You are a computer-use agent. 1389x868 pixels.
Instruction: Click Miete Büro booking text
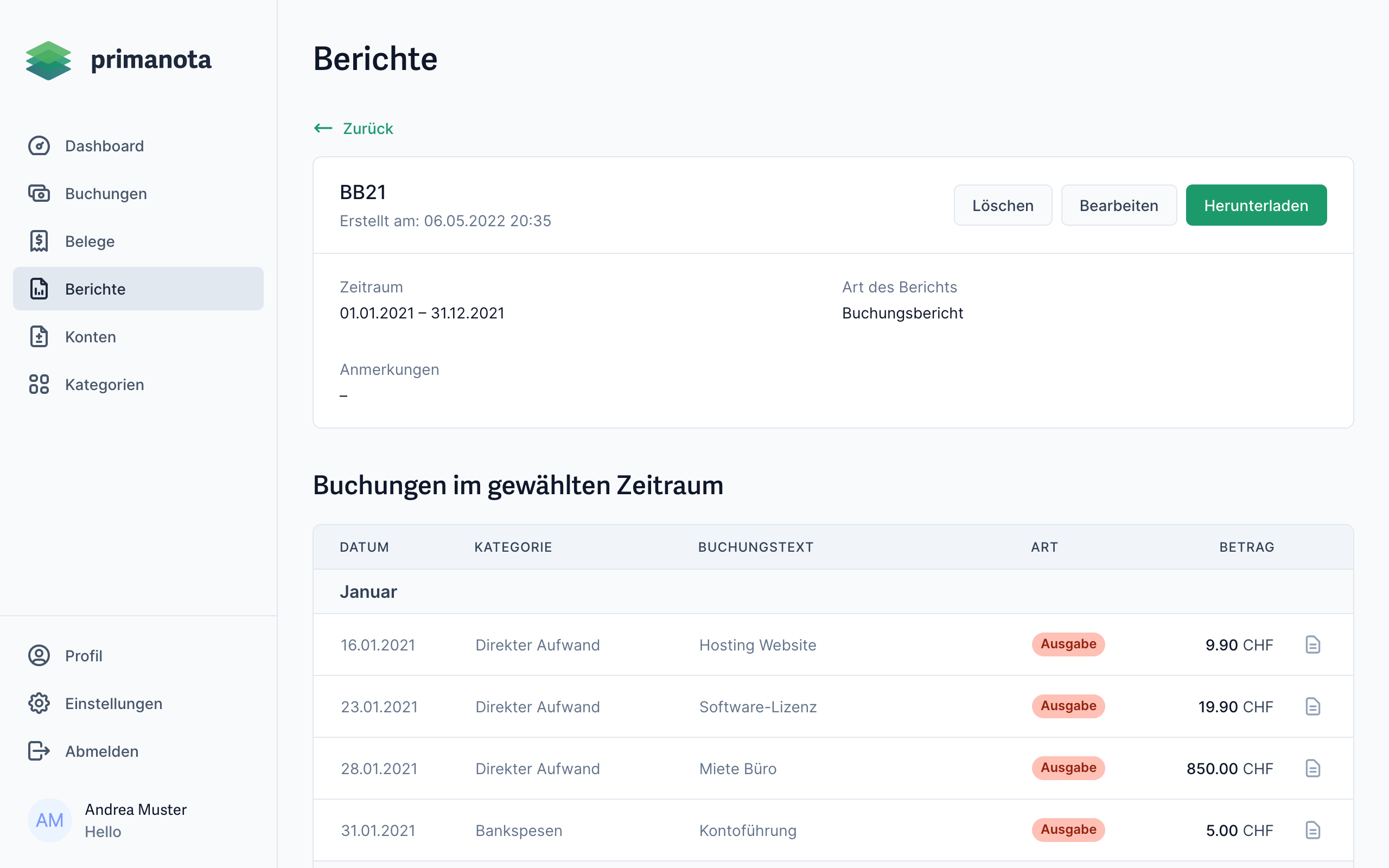[x=737, y=769]
